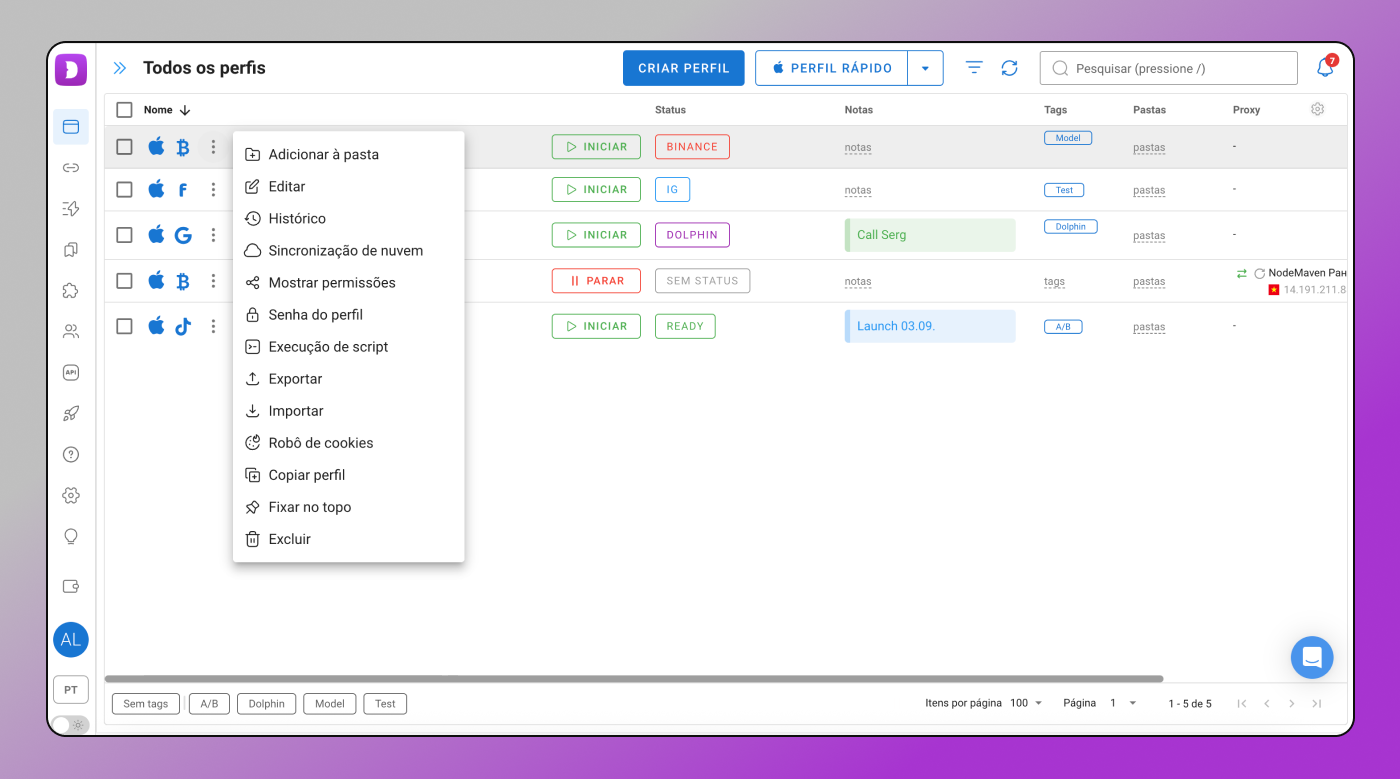
Task: Refresh the profiles list
Action: click(1010, 68)
